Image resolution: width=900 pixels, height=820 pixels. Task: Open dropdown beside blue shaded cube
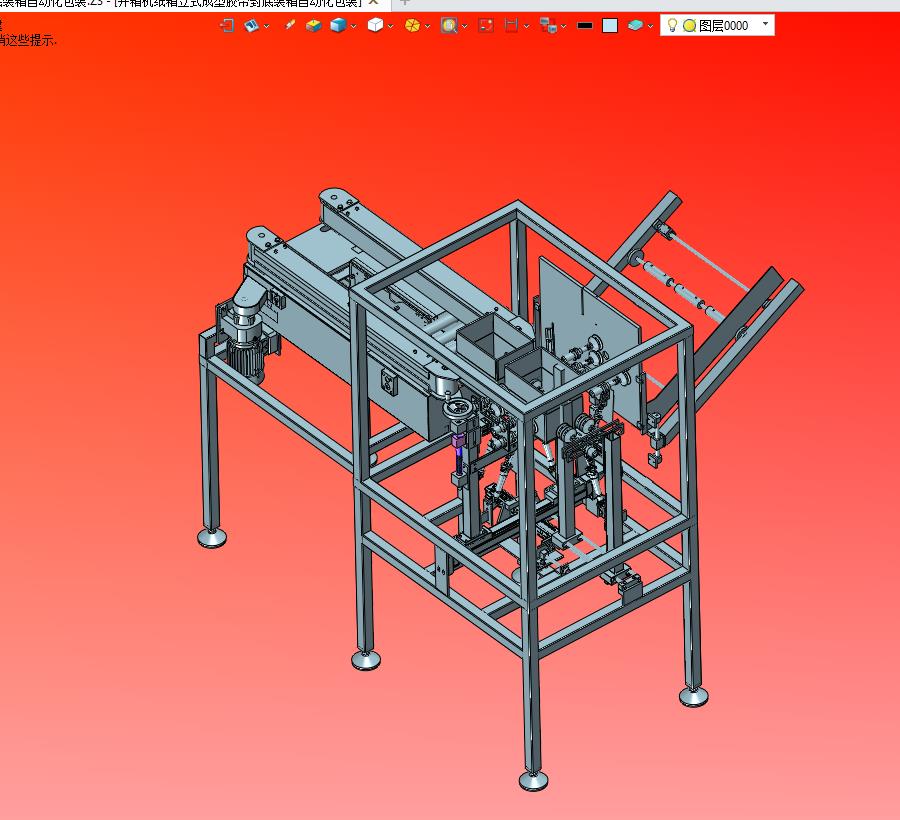354,26
